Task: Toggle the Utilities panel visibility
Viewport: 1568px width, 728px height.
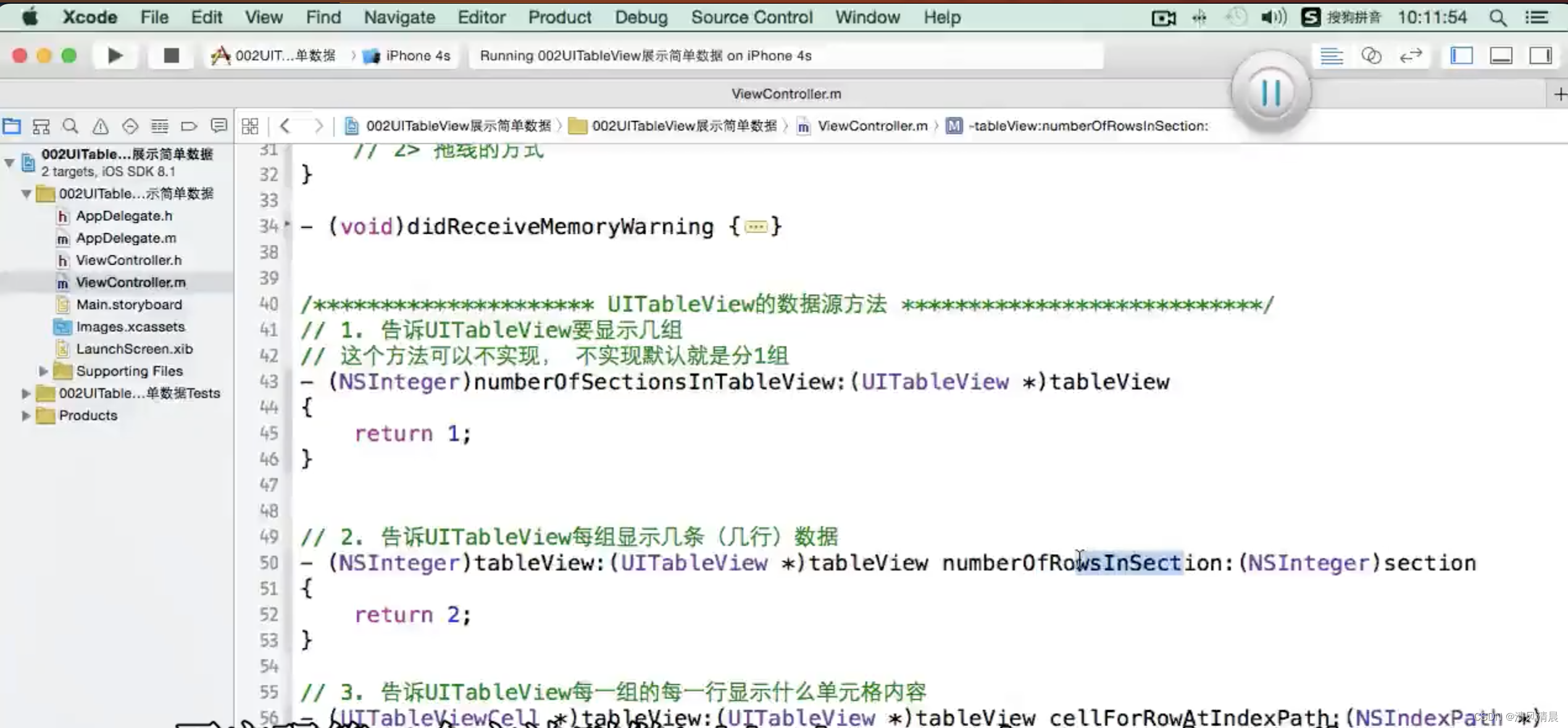Action: (x=1540, y=56)
